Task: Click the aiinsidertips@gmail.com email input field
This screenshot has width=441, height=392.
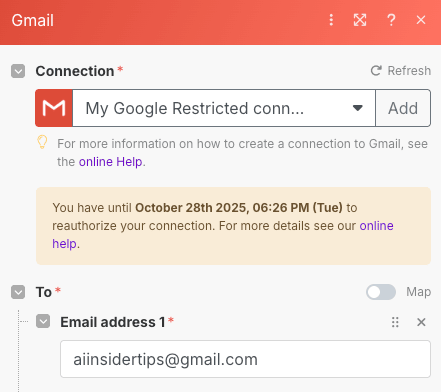Action: click(x=245, y=359)
